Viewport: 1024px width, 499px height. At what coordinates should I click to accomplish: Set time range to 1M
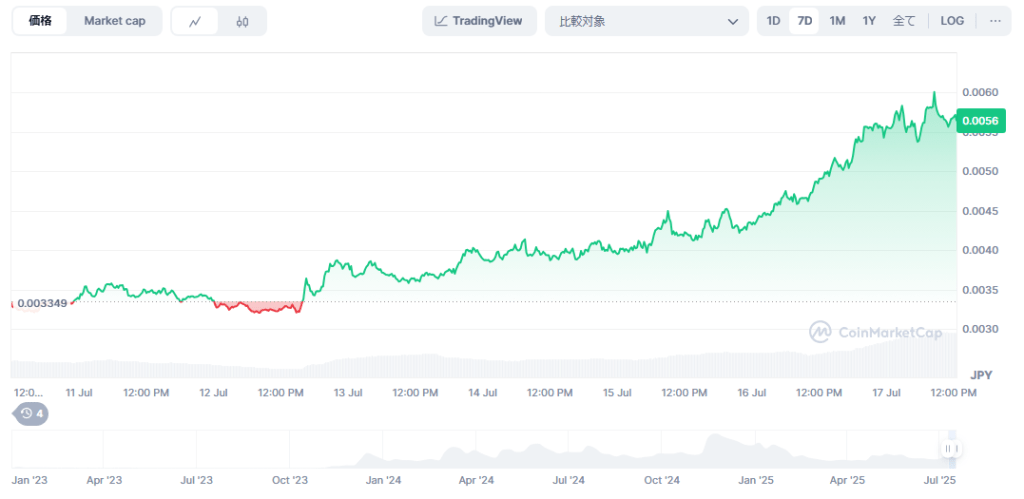(837, 21)
